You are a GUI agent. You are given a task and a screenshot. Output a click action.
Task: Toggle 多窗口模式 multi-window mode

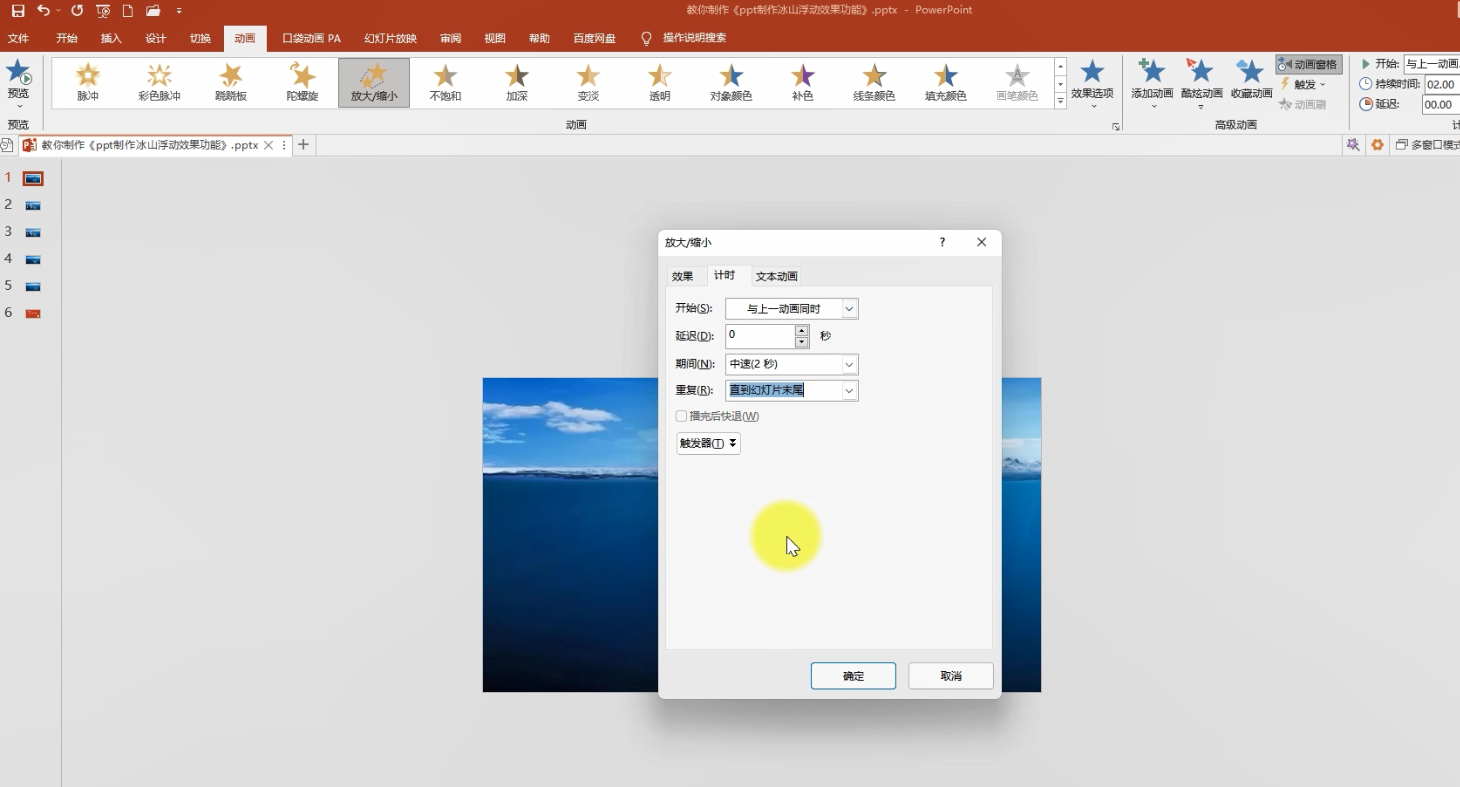click(1427, 145)
